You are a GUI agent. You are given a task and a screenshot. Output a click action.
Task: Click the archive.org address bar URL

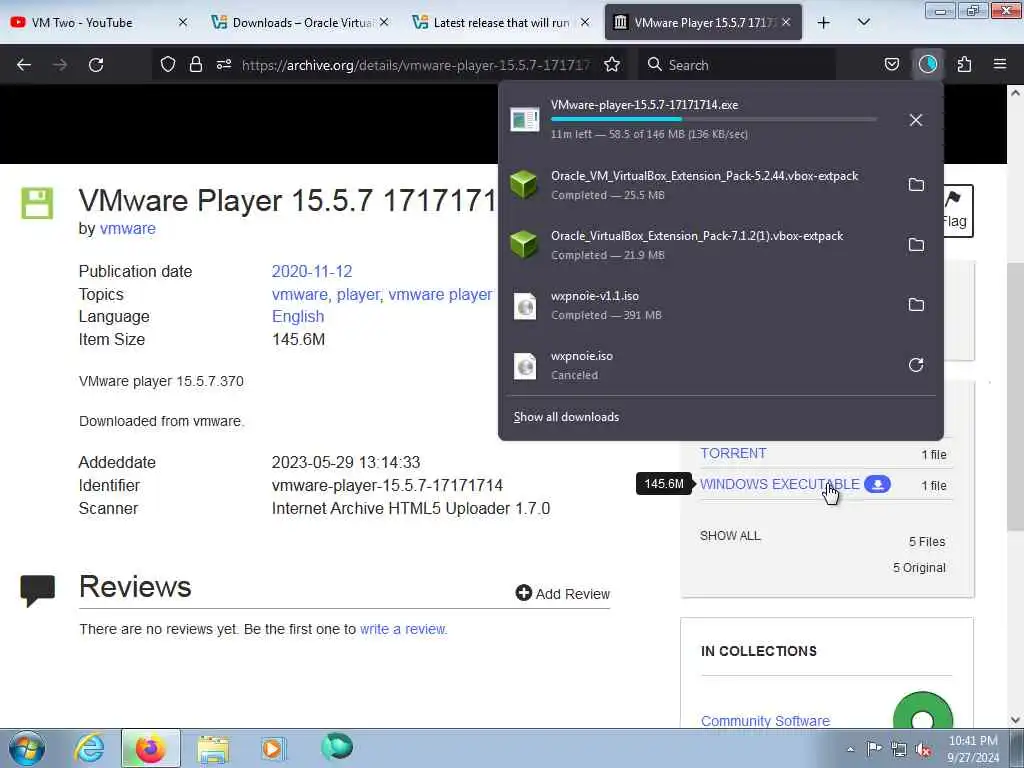pos(416,65)
